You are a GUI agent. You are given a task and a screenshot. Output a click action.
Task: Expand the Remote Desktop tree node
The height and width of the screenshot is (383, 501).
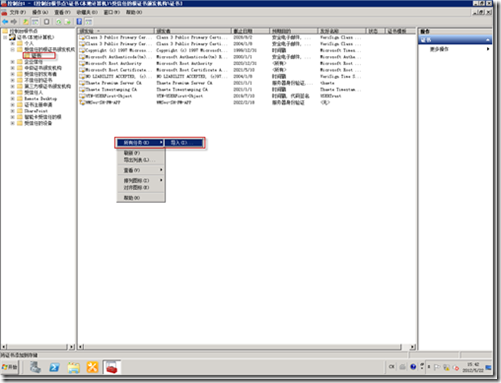point(13,99)
